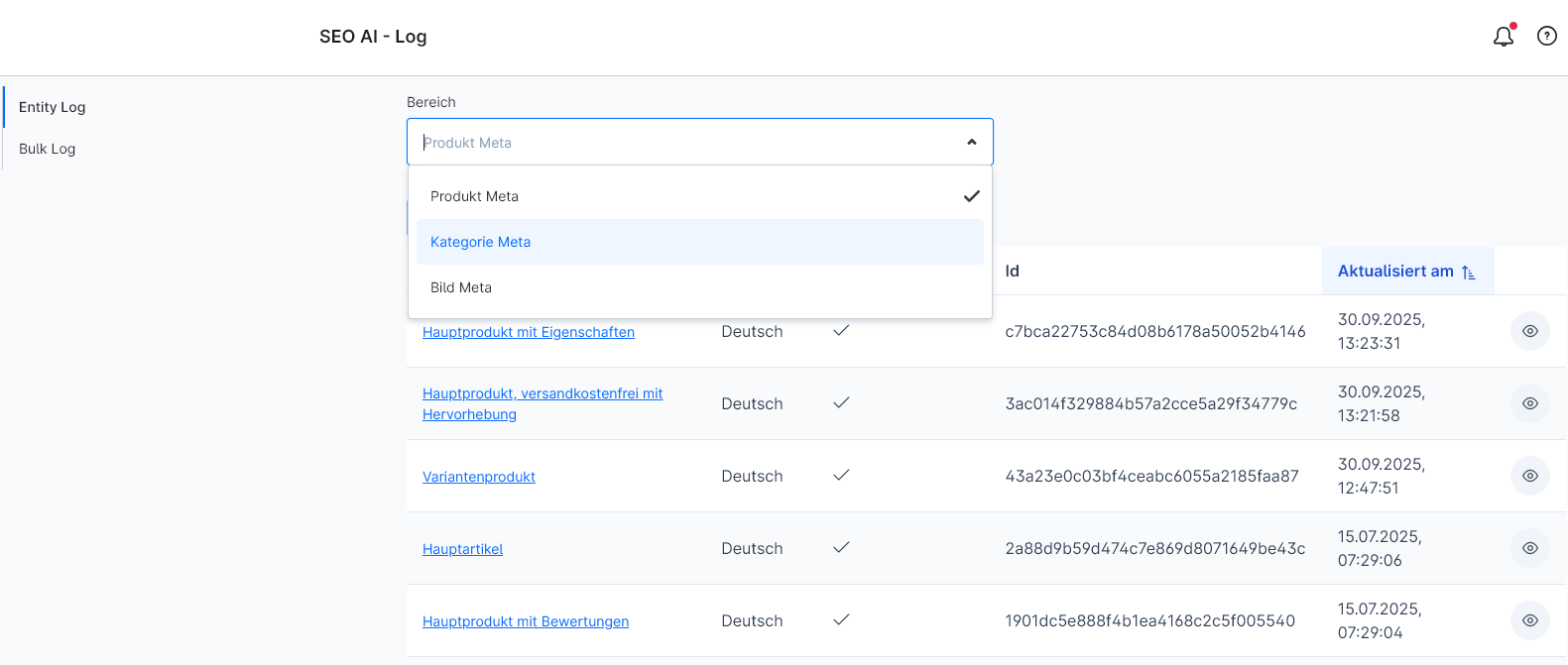The width and height of the screenshot is (1568, 665).
Task: Select Kategorie Meta option
Action: tap(481, 242)
